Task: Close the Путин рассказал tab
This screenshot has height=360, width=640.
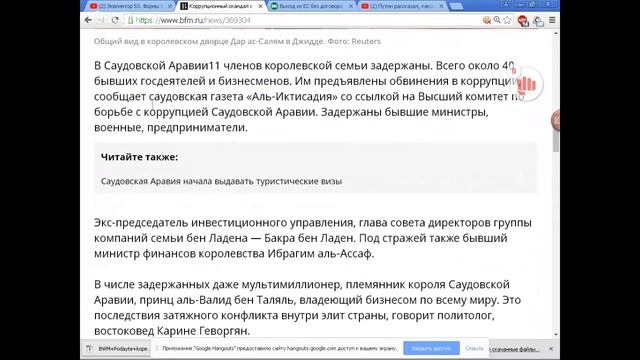Action: pyautogui.click(x=441, y=6)
